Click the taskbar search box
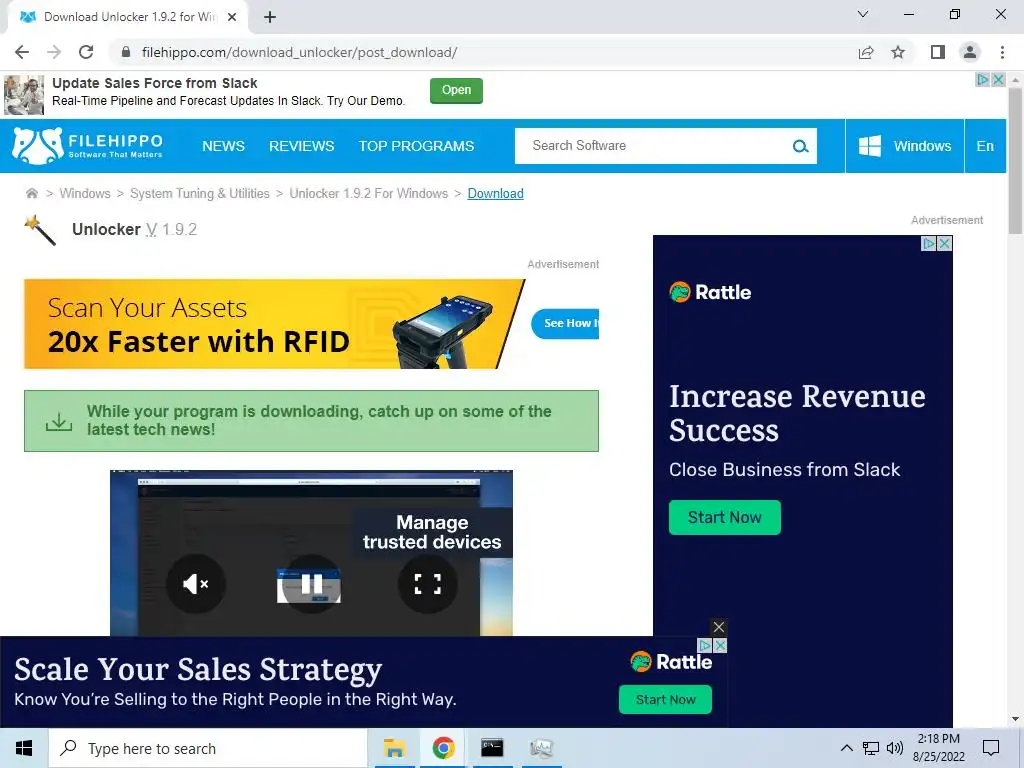 [208, 748]
